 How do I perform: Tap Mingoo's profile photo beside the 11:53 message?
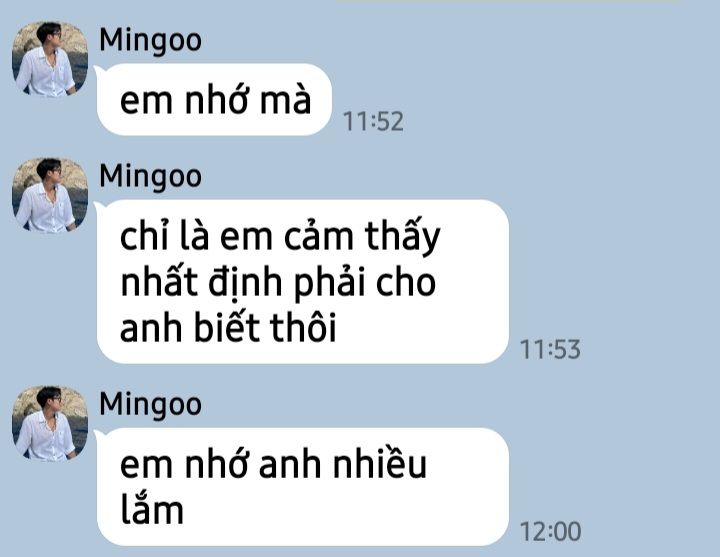click(50, 195)
